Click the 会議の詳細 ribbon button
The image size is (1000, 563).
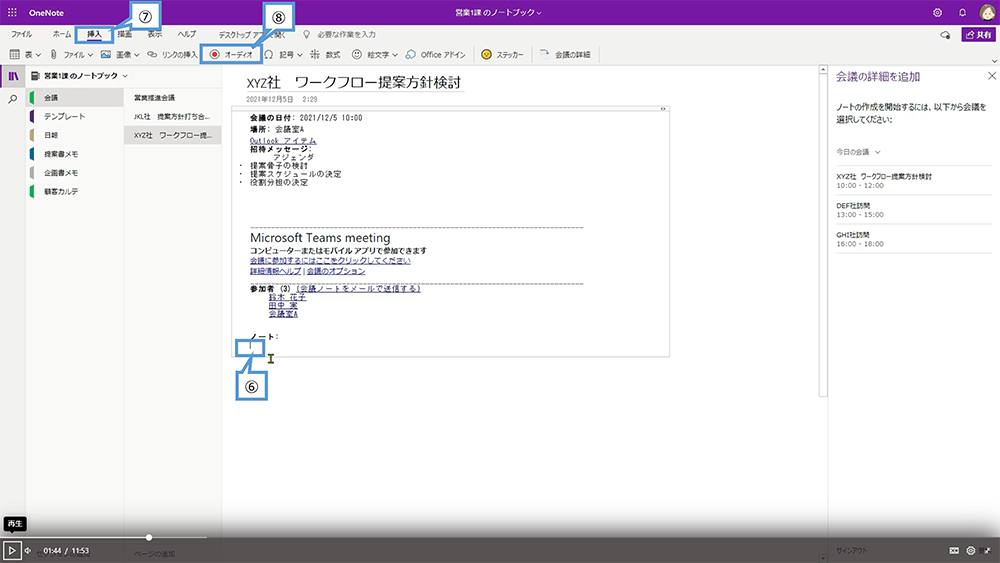(565, 54)
